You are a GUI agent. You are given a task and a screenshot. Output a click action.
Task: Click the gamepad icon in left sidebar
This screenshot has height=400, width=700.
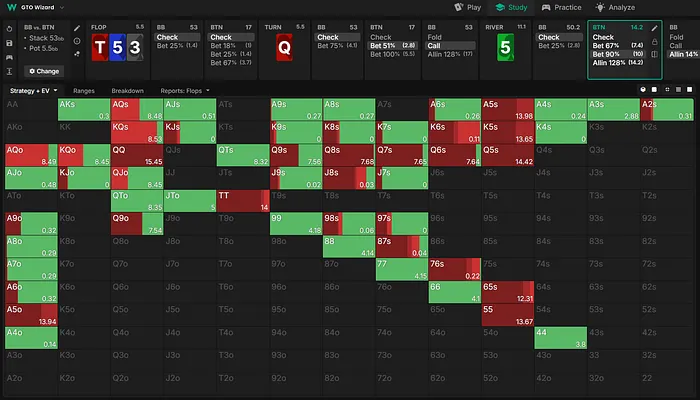[9, 57]
